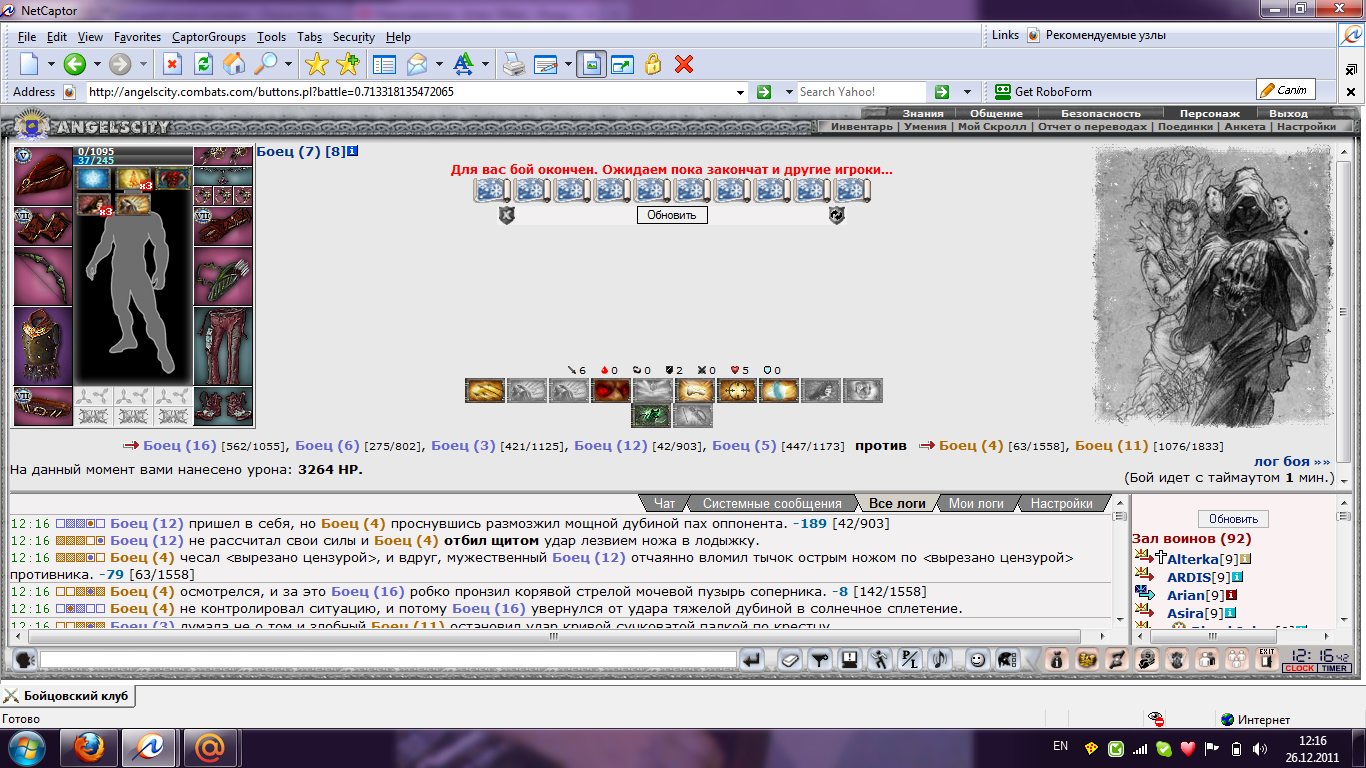Toggle the CLOCK button in bottom bar
1366x768 pixels.
1299,668
